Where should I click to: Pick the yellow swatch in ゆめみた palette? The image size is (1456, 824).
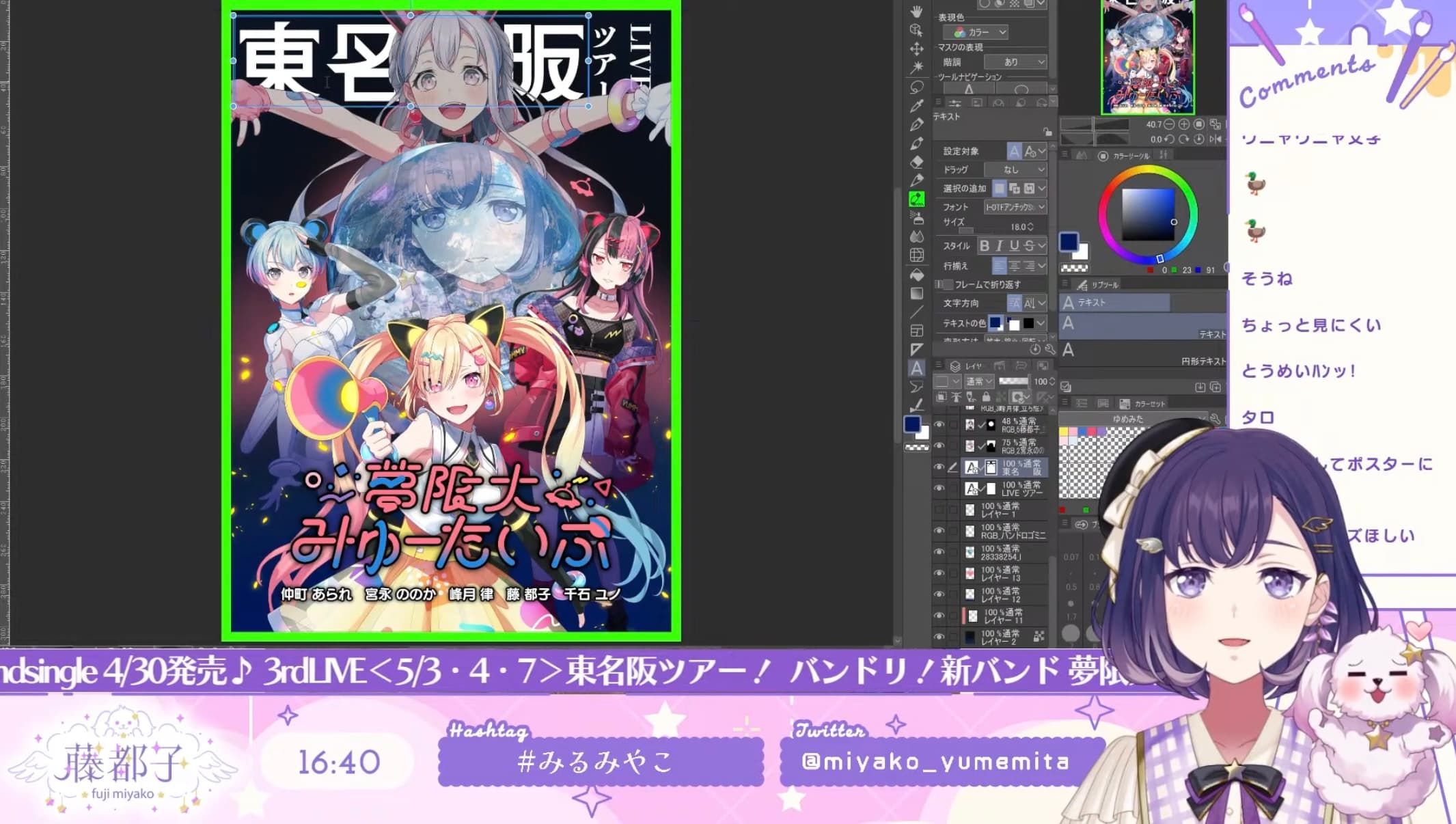tap(1064, 432)
